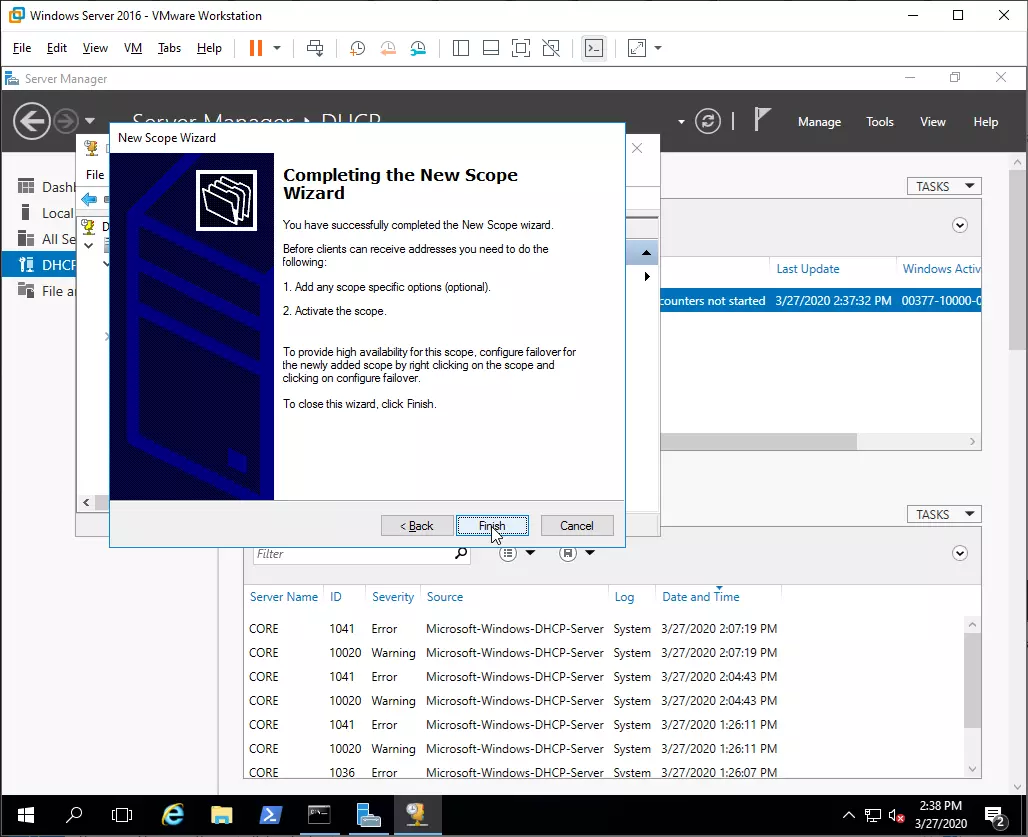The height and width of the screenshot is (837, 1028).
Task: Open taskbar search
Action: (x=74, y=815)
